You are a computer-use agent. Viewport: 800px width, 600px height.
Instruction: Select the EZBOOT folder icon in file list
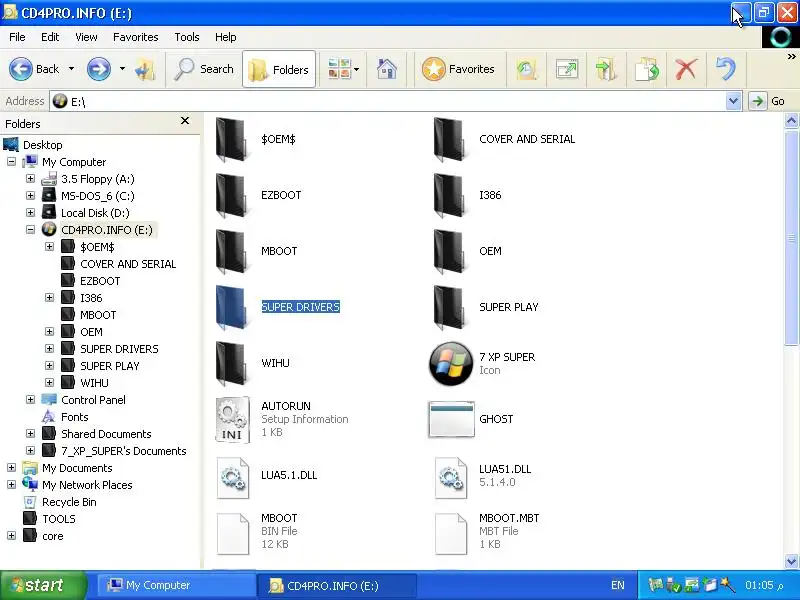coord(232,195)
